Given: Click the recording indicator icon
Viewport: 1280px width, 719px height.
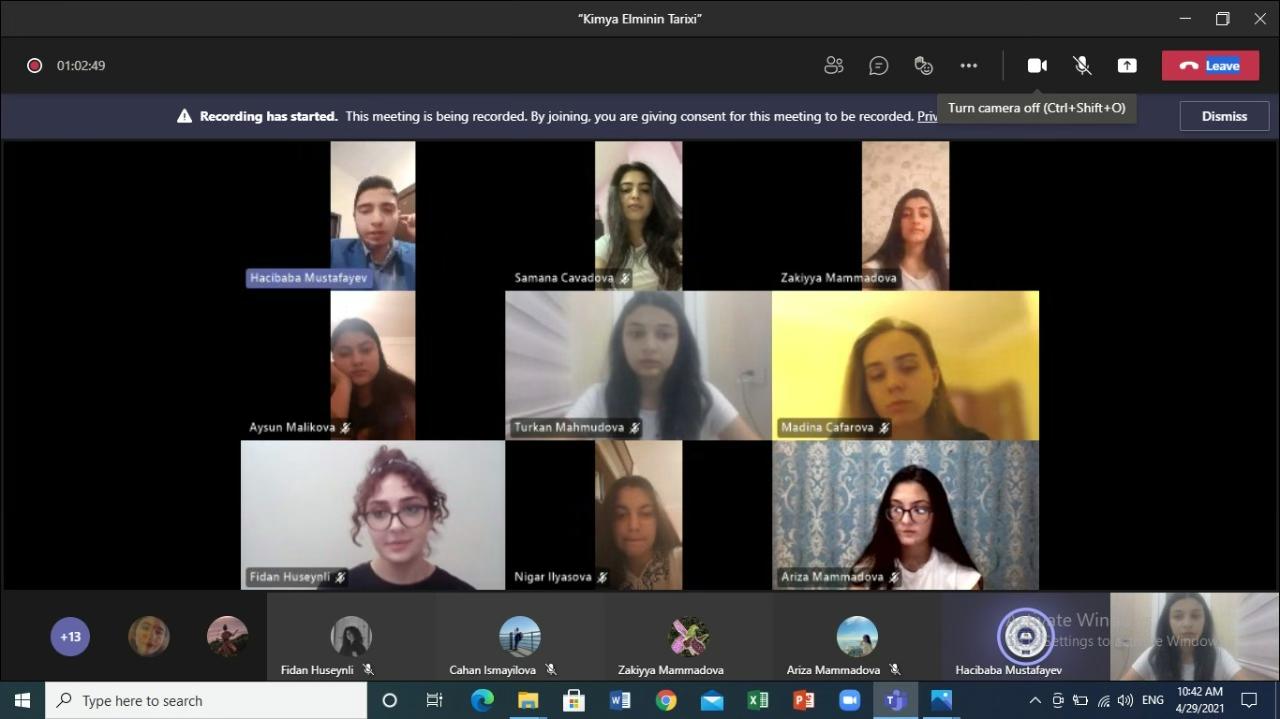Looking at the screenshot, I should 34,66.
